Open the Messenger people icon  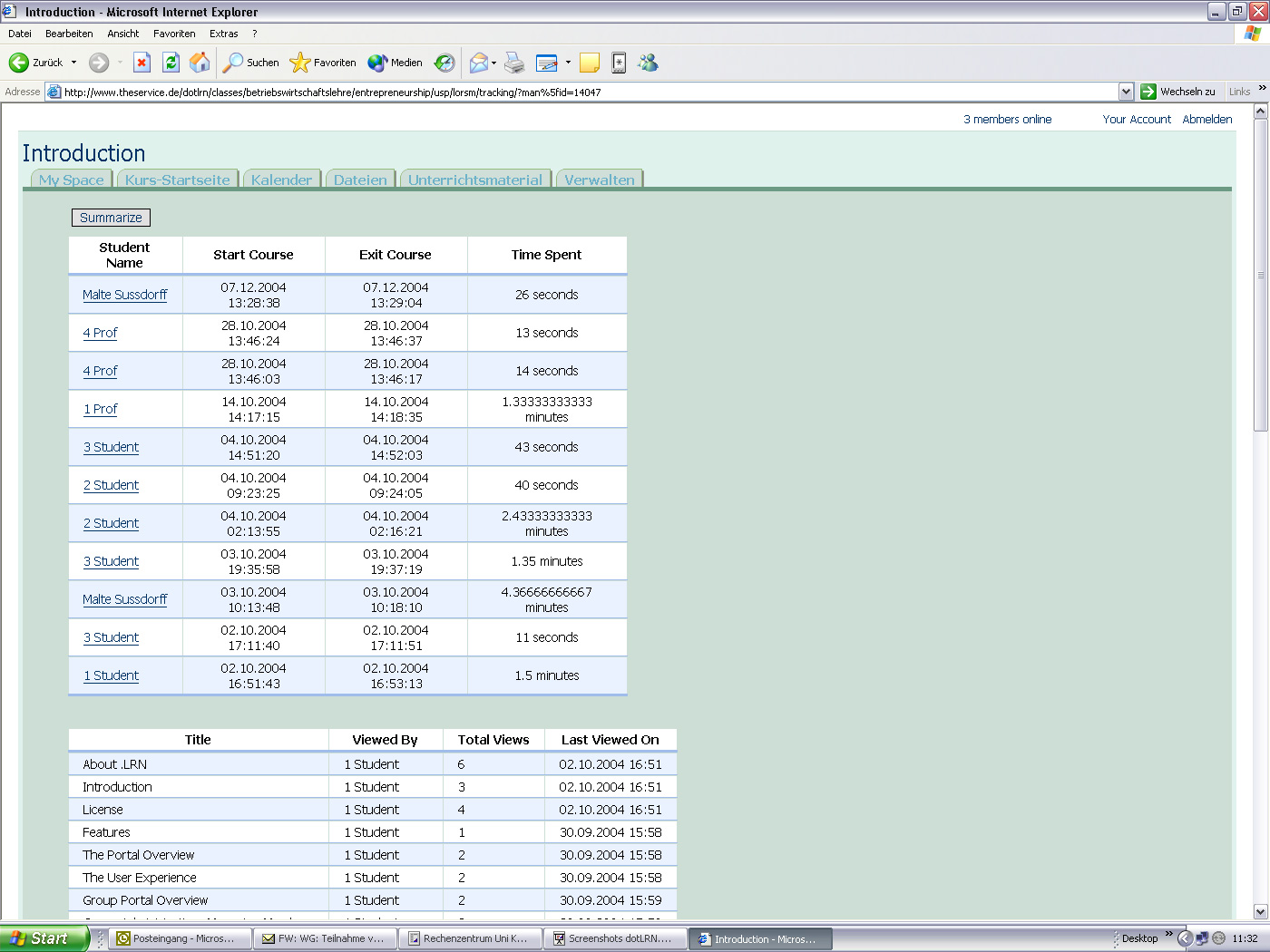pyautogui.click(x=648, y=63)
